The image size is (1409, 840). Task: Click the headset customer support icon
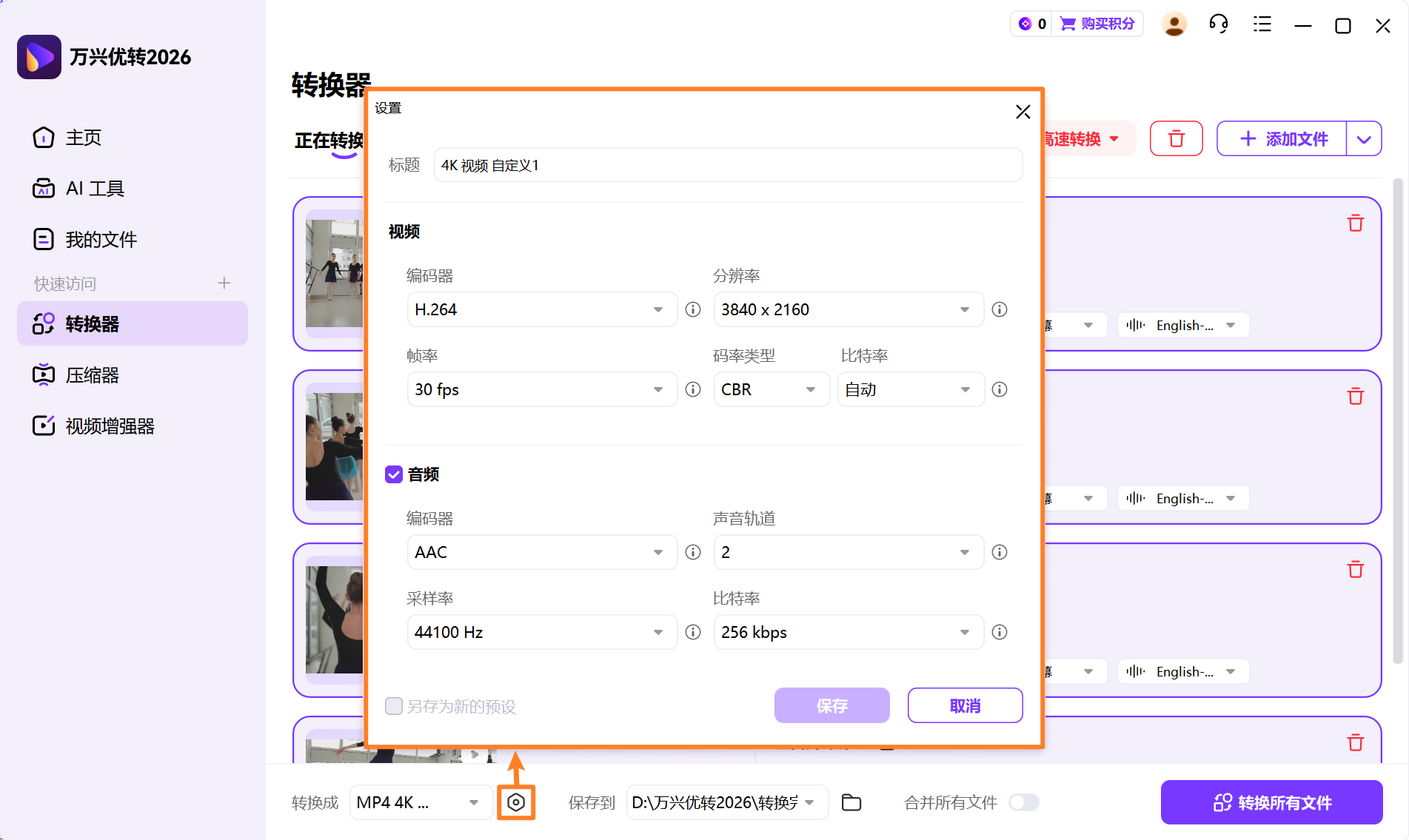[x=1218, y=24]
